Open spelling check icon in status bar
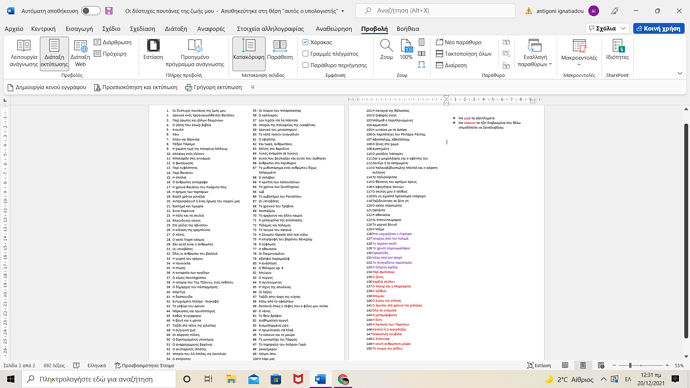Viewport: 690px width, 388px height. coord(76,366)
